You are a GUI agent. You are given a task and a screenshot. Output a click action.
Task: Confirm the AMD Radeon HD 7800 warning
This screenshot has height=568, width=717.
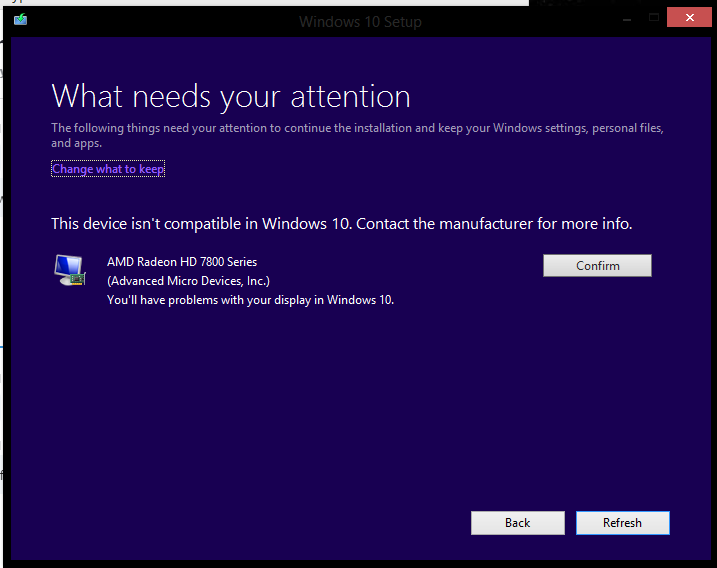(597, 266)
